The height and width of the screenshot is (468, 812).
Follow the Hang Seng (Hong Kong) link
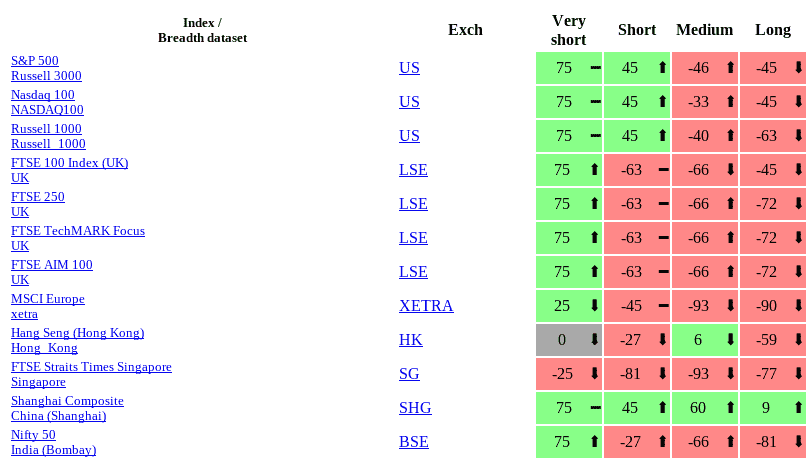click(x=78, y=333)
